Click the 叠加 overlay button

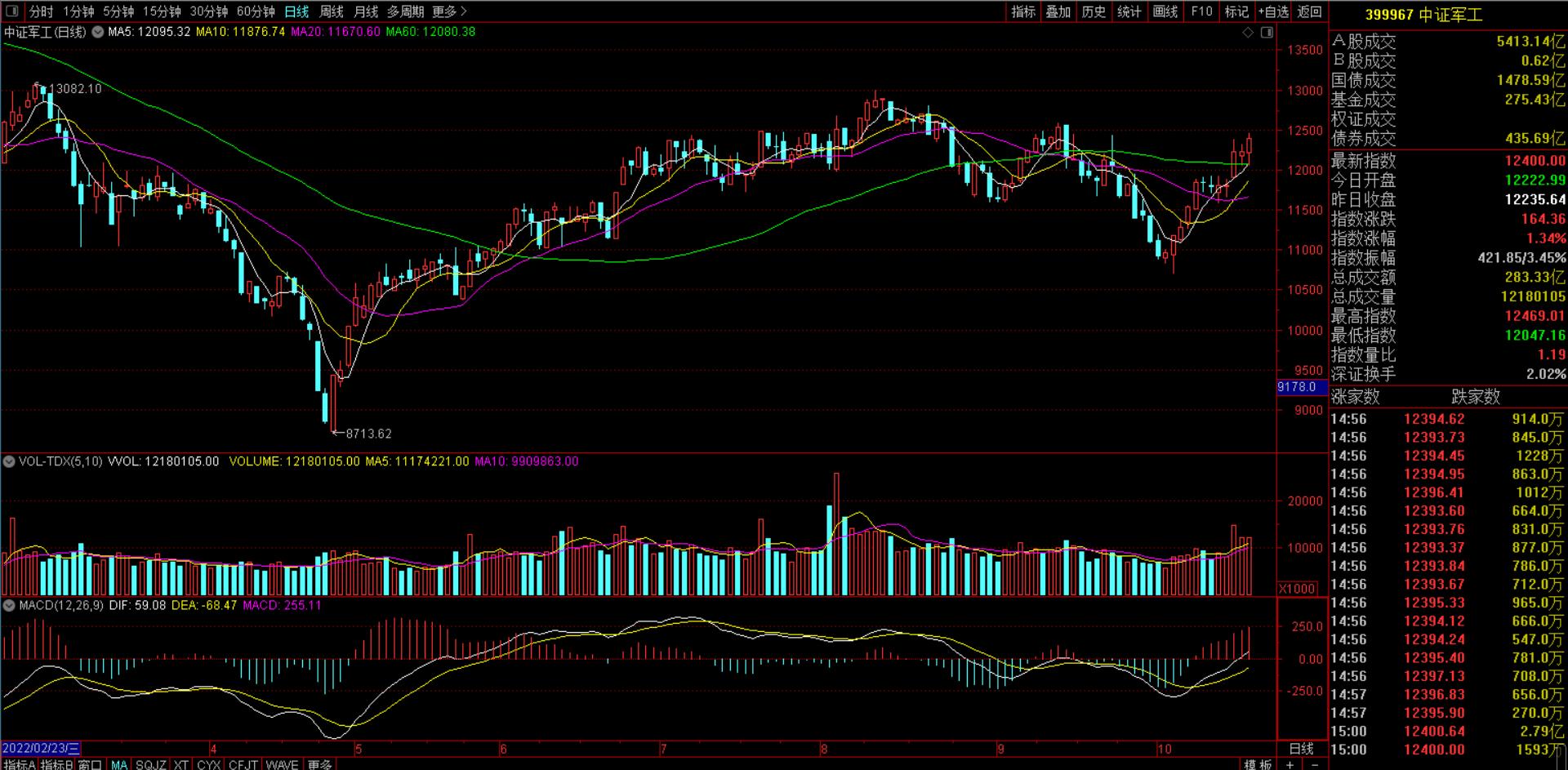[1058, 11]
